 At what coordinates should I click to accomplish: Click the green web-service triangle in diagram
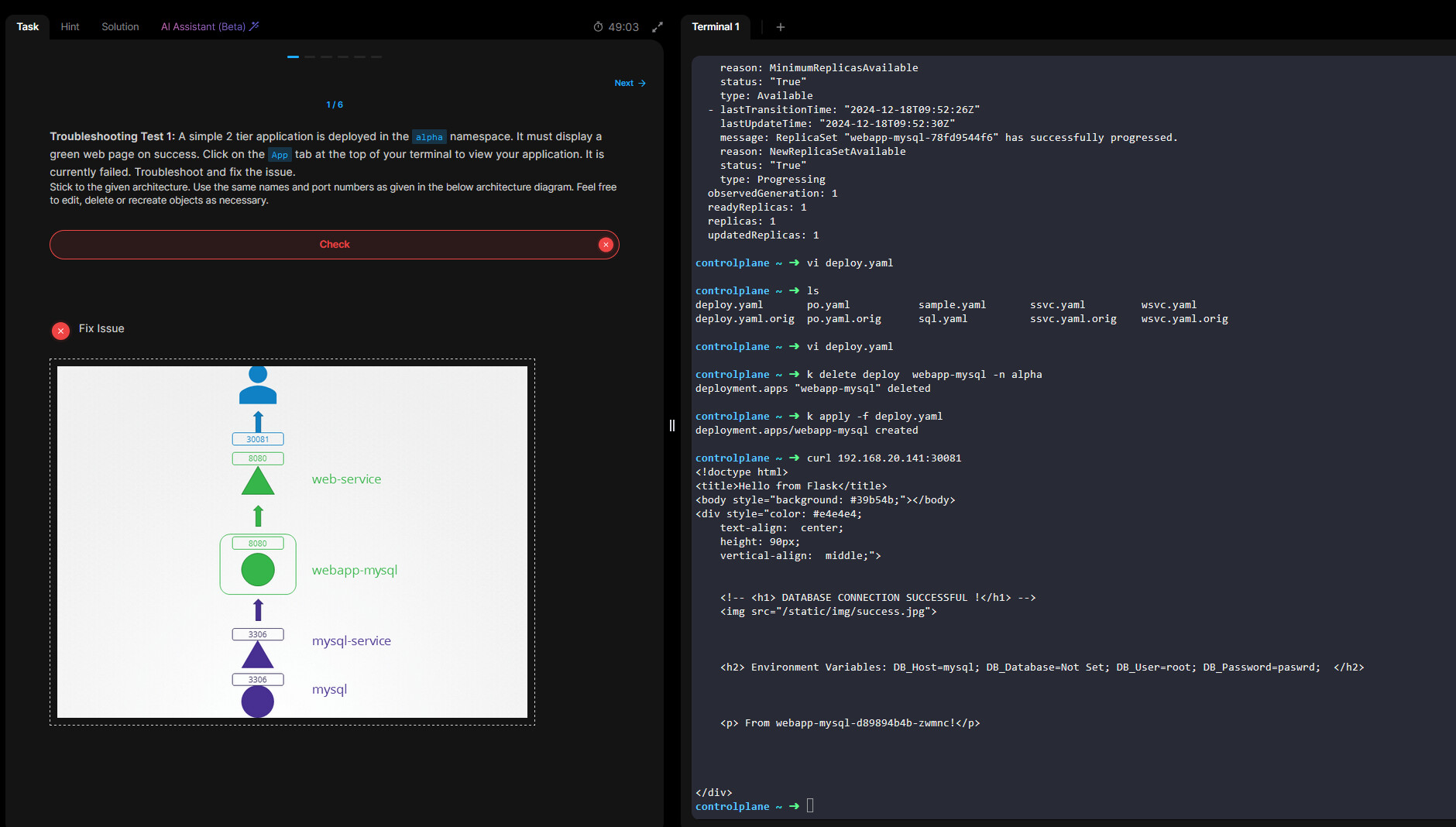tap(258, 482)
